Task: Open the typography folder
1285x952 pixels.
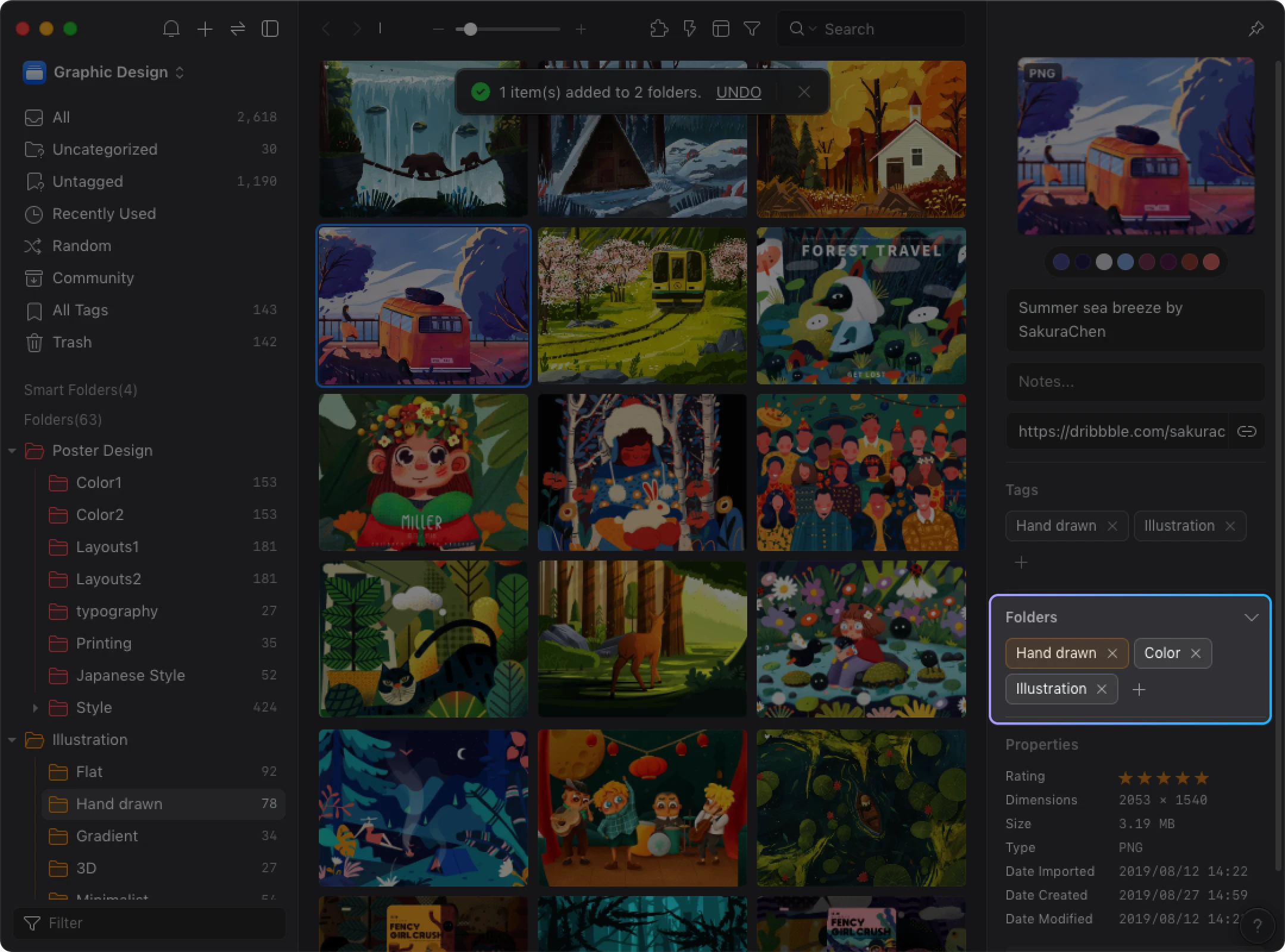Action: [x=162, y=611]
